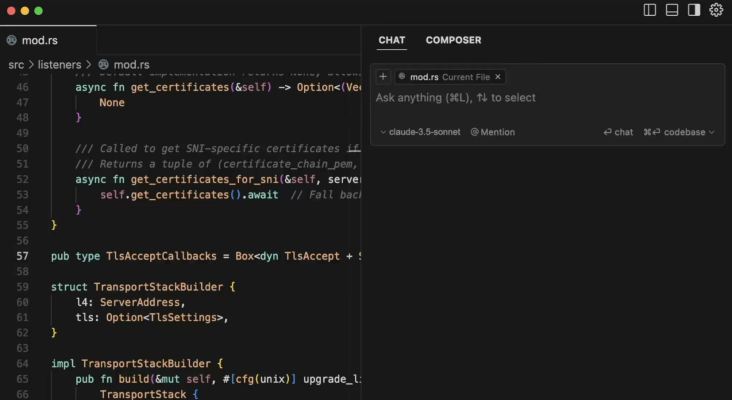The width and height of the screenshot is (732, 400).
Task: Click TransportStack on line 66
Action: click(143, 394)
